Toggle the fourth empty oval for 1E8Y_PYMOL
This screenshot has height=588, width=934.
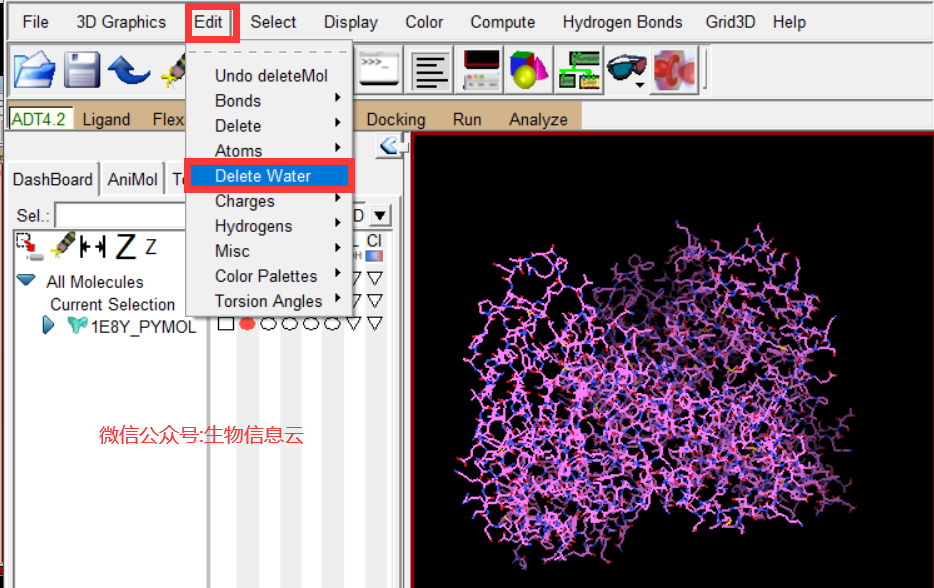(332, 324)
